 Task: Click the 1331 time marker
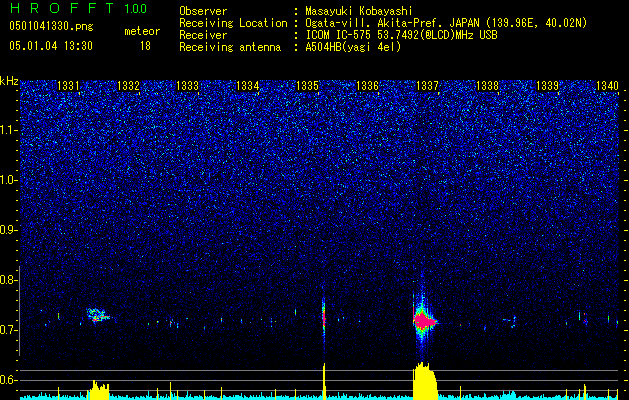[68, 85]
